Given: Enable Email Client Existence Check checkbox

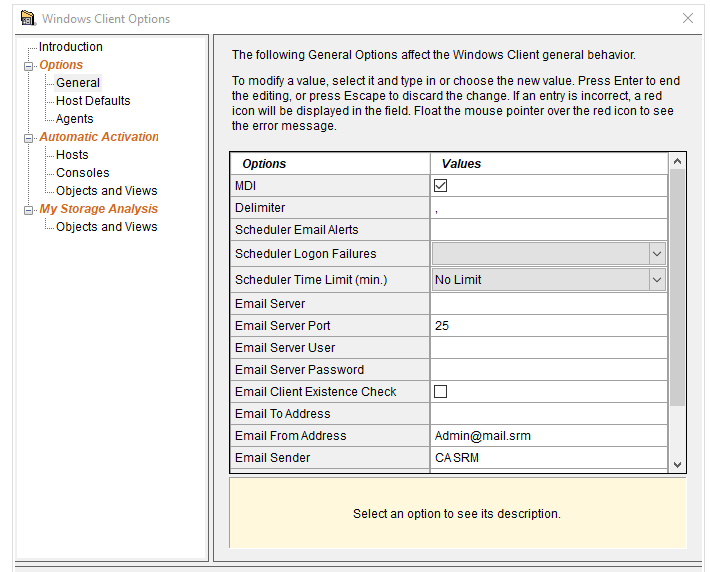Looking at the screenshot, I should click(x=441, y=392).
